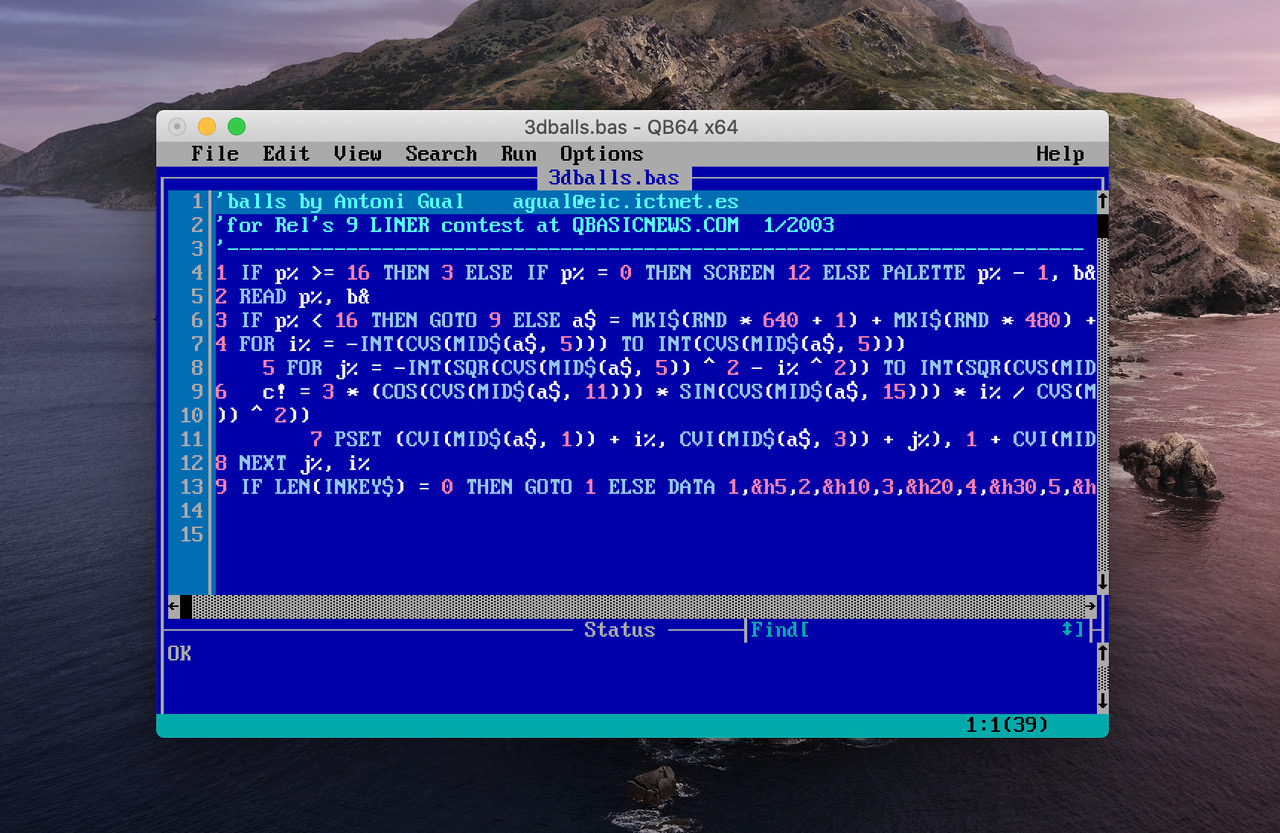Click the horizontal scroll right arrow
1280x833 pixels.
pyautogui.click(x=1090, y=605)
